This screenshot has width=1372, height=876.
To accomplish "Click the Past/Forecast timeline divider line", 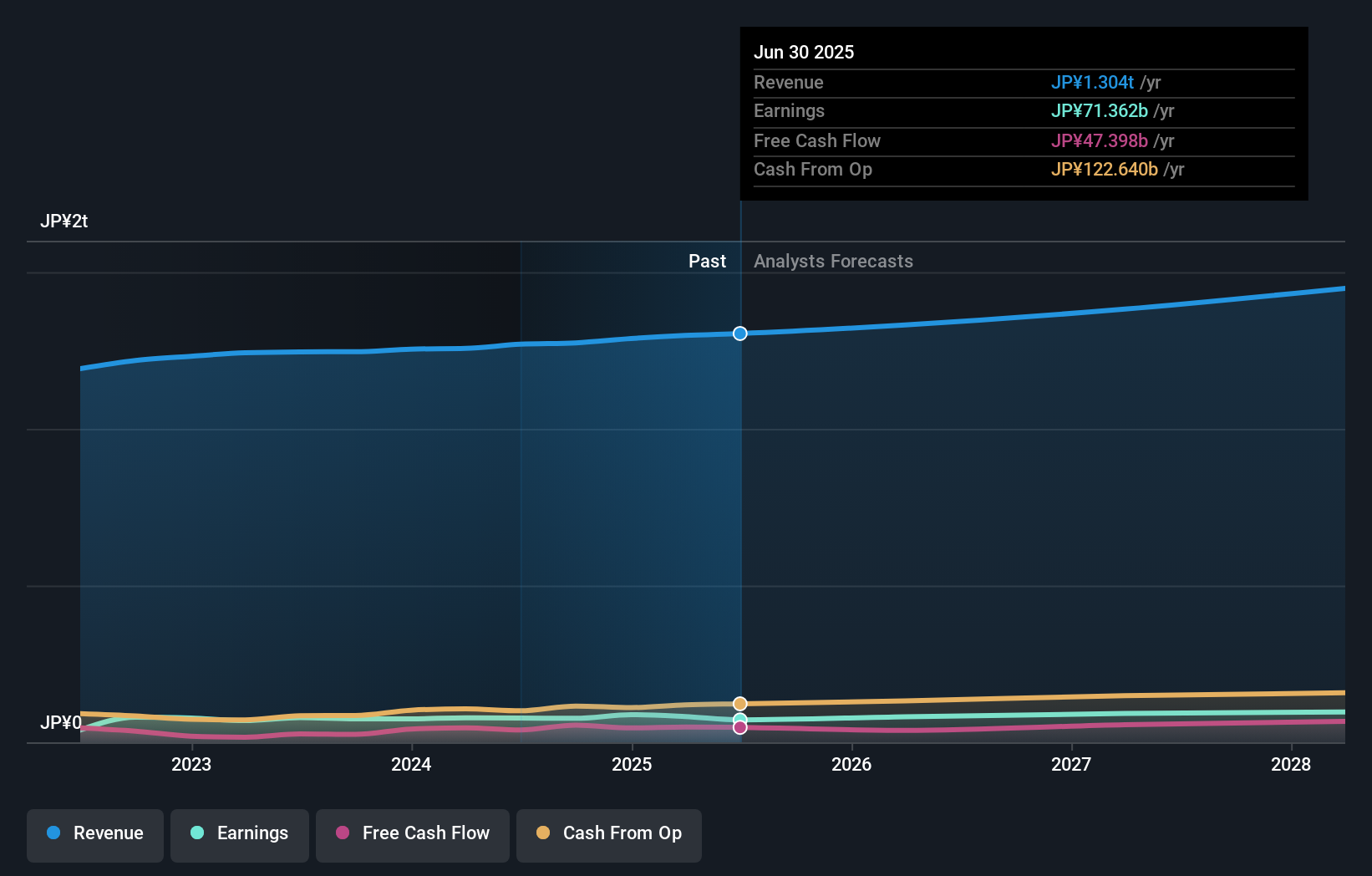I will pyautogui.click(x=739, y=502).
